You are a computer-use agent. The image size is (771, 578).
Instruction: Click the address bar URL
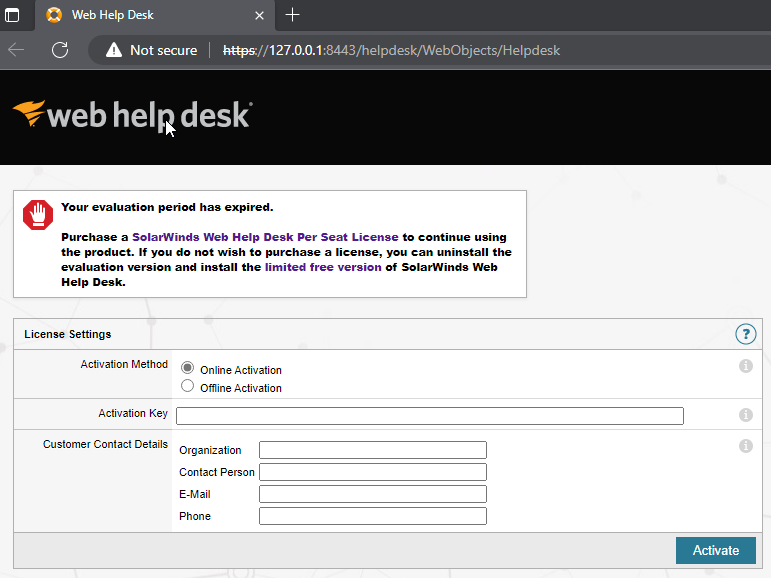pos(391,50)
